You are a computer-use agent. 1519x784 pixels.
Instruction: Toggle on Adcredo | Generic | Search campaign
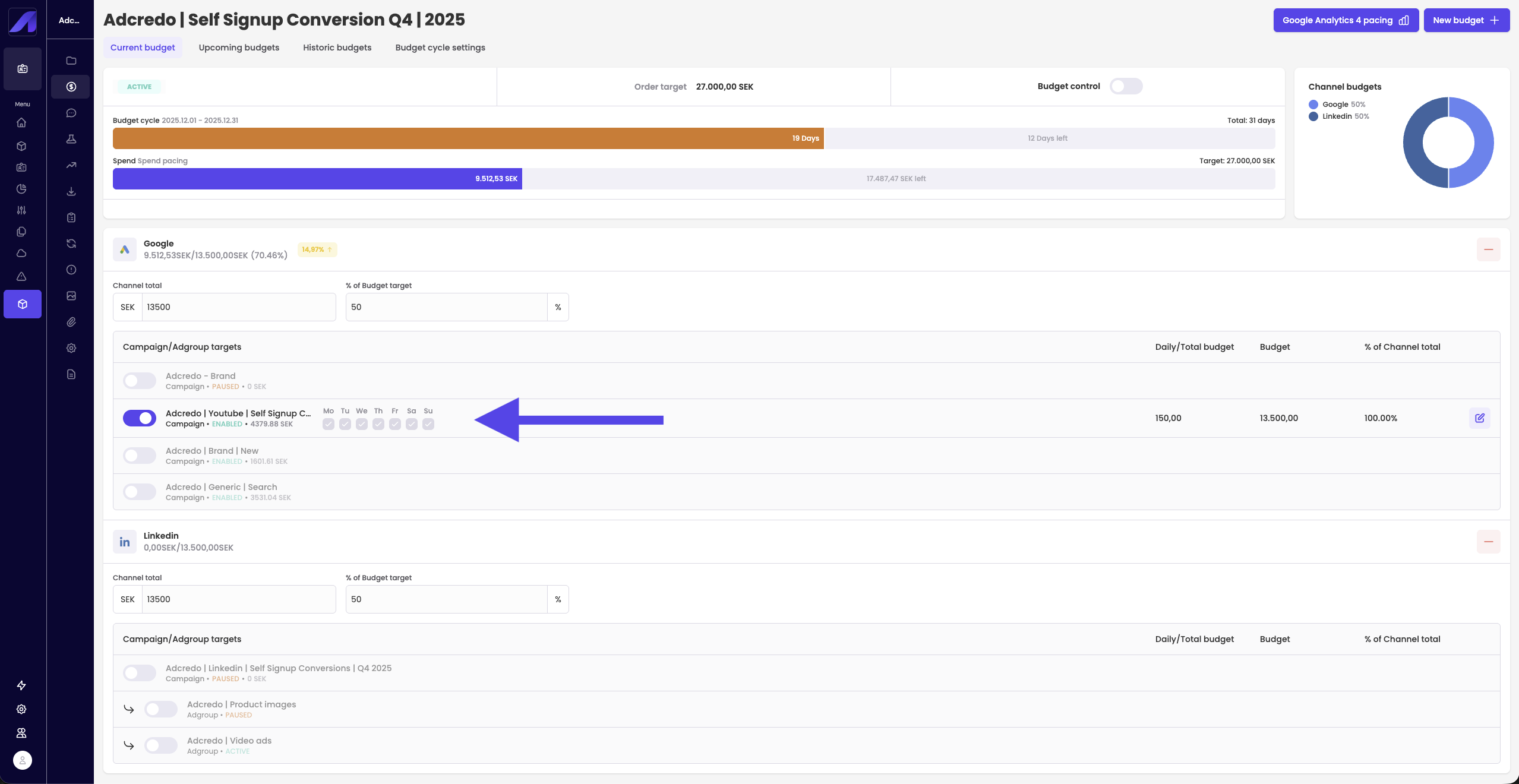pyautogui.click(x=140, y=492)
